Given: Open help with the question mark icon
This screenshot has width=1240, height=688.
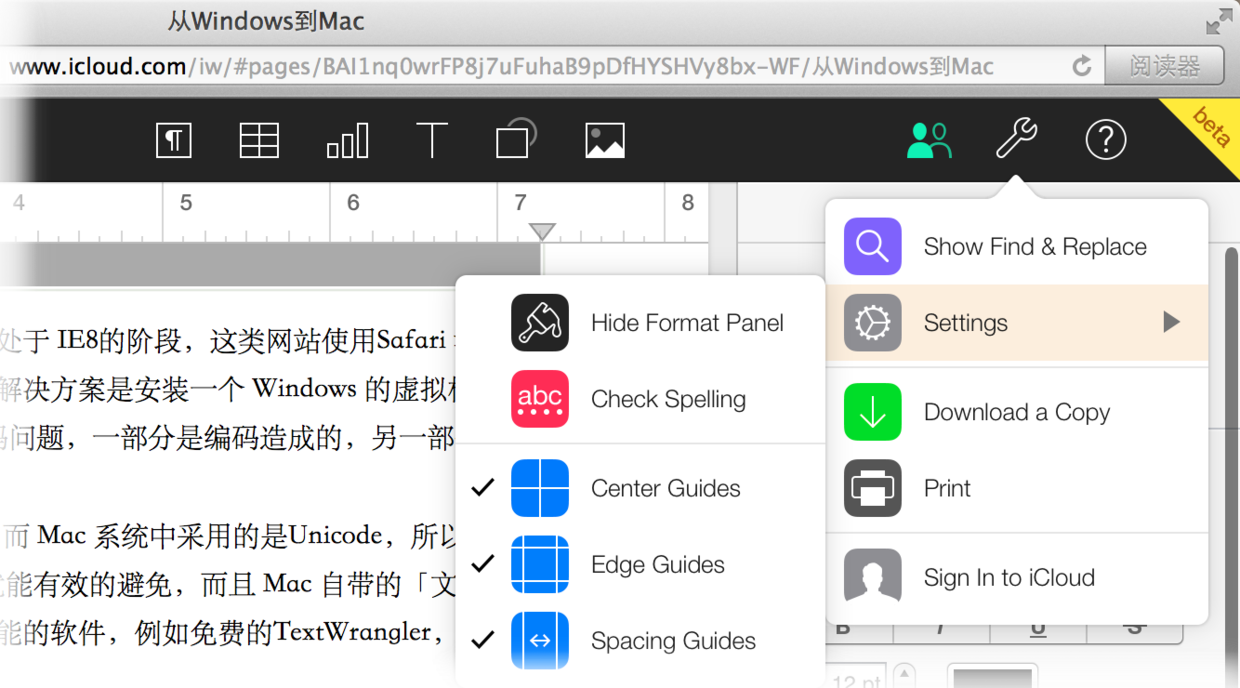Looking at the screenshot, I should click(x=1106, y=140).
